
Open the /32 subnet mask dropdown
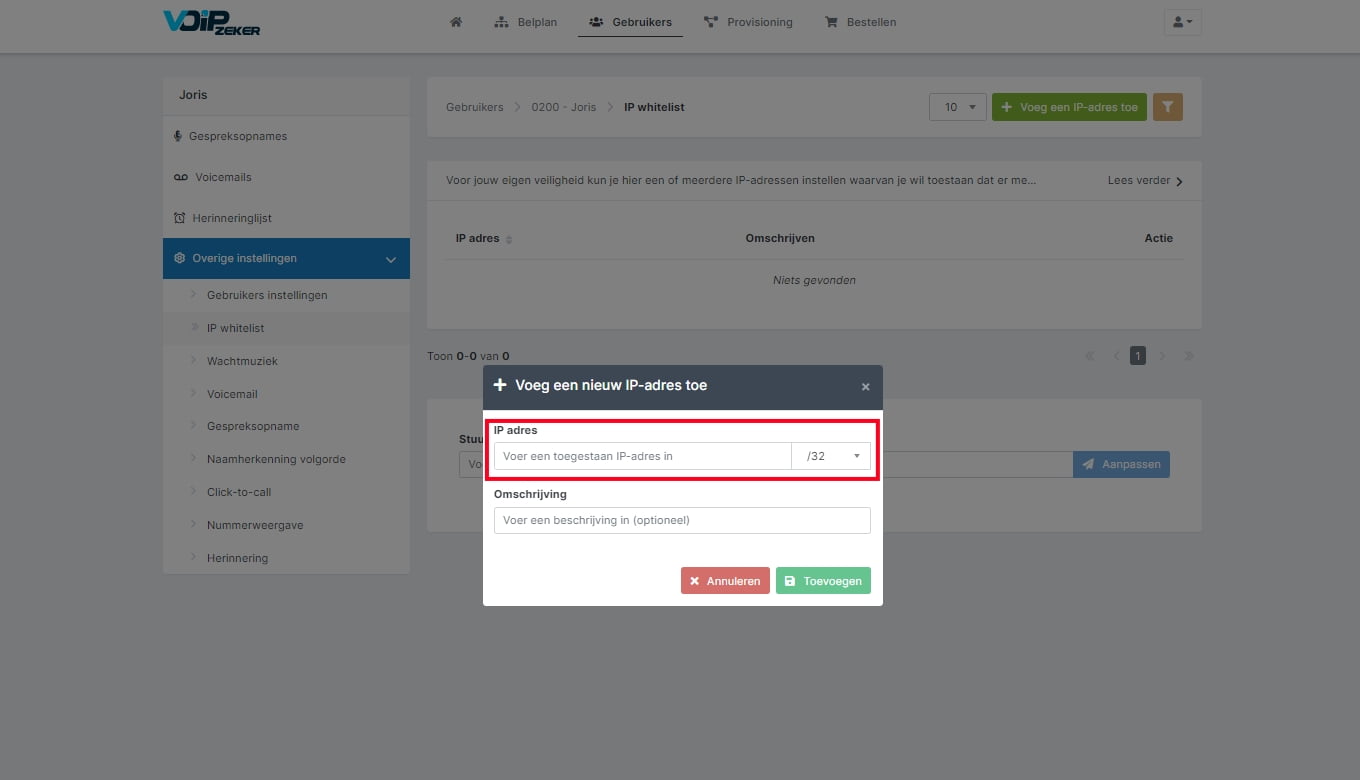(831, 456)
